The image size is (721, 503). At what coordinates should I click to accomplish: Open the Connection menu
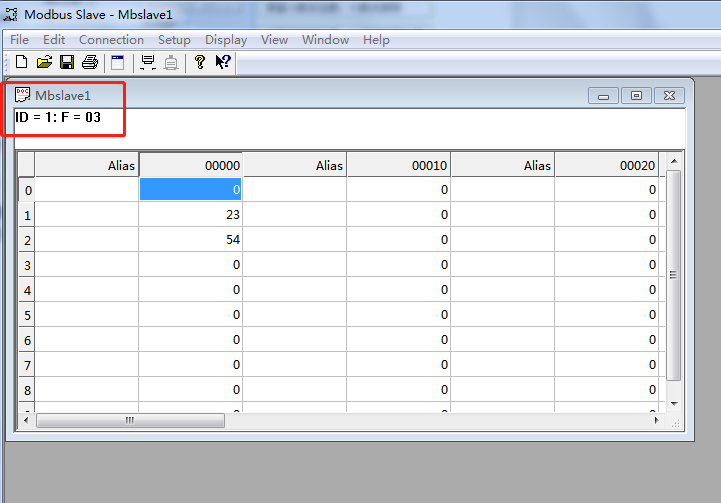pyautogui.click(x=111, y=40)
